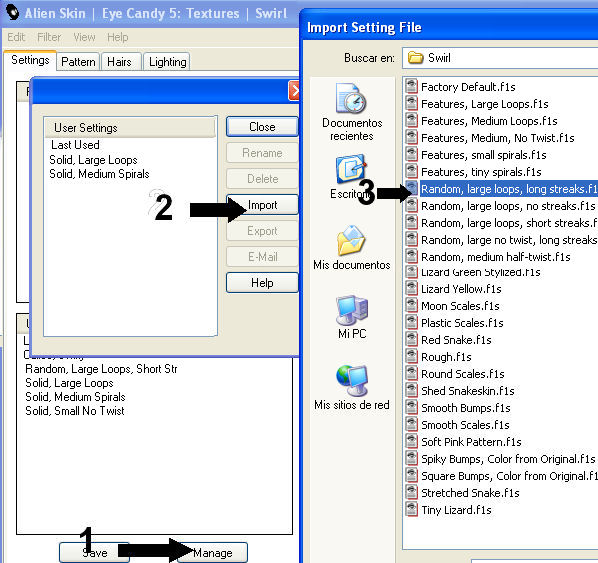The width and height of the screenshot is (598, 563).
Task: Click file icon of Shed Snakeskin.f1s
Action: [x=411, y=390]
